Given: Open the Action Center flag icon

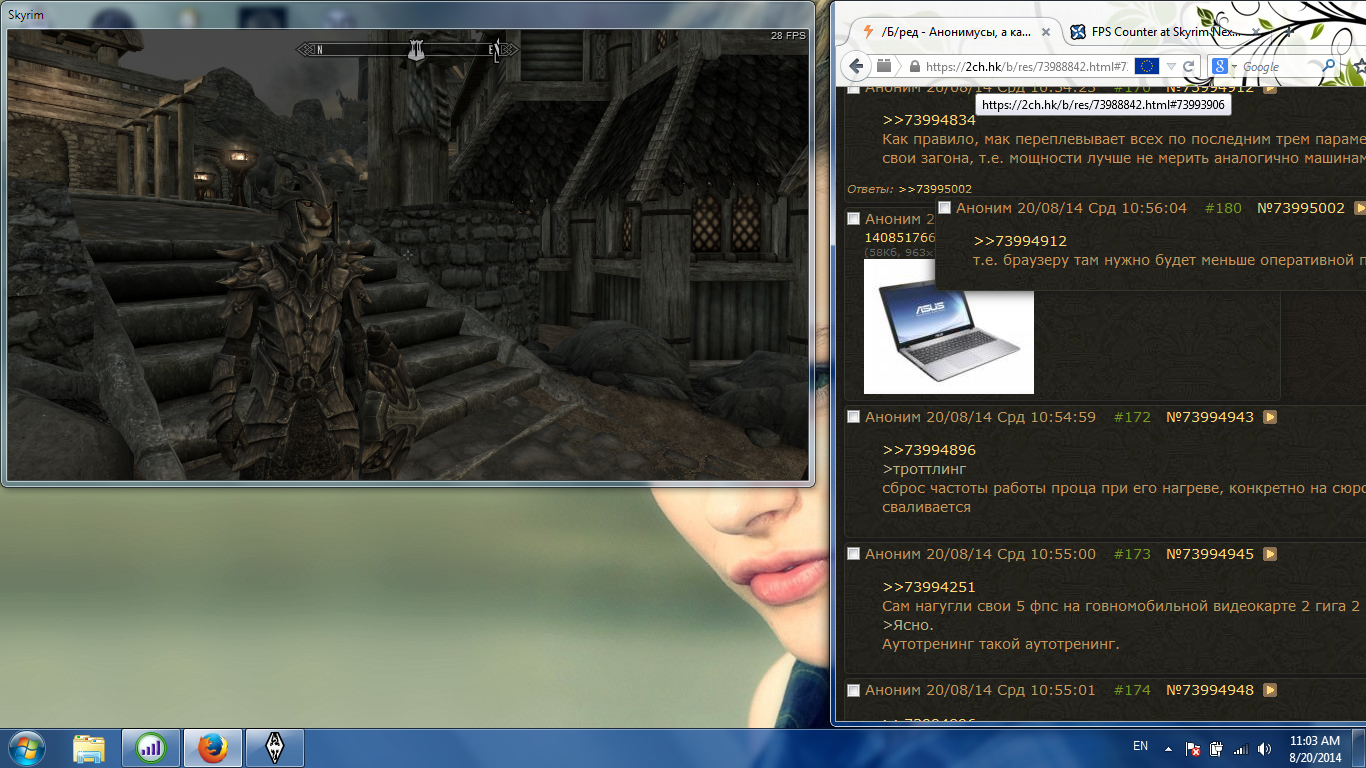Looking at the screenshot, I should click(1192, 748).
